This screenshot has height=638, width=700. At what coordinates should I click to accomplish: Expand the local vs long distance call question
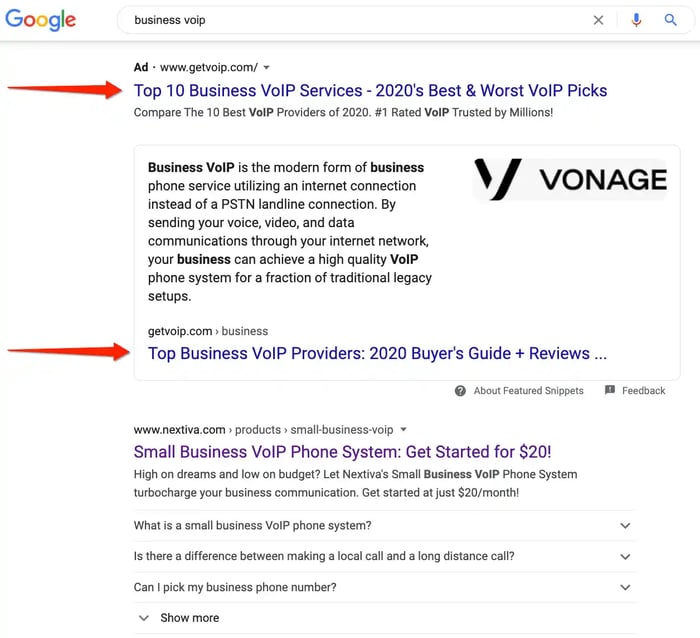tap(625, 557)
